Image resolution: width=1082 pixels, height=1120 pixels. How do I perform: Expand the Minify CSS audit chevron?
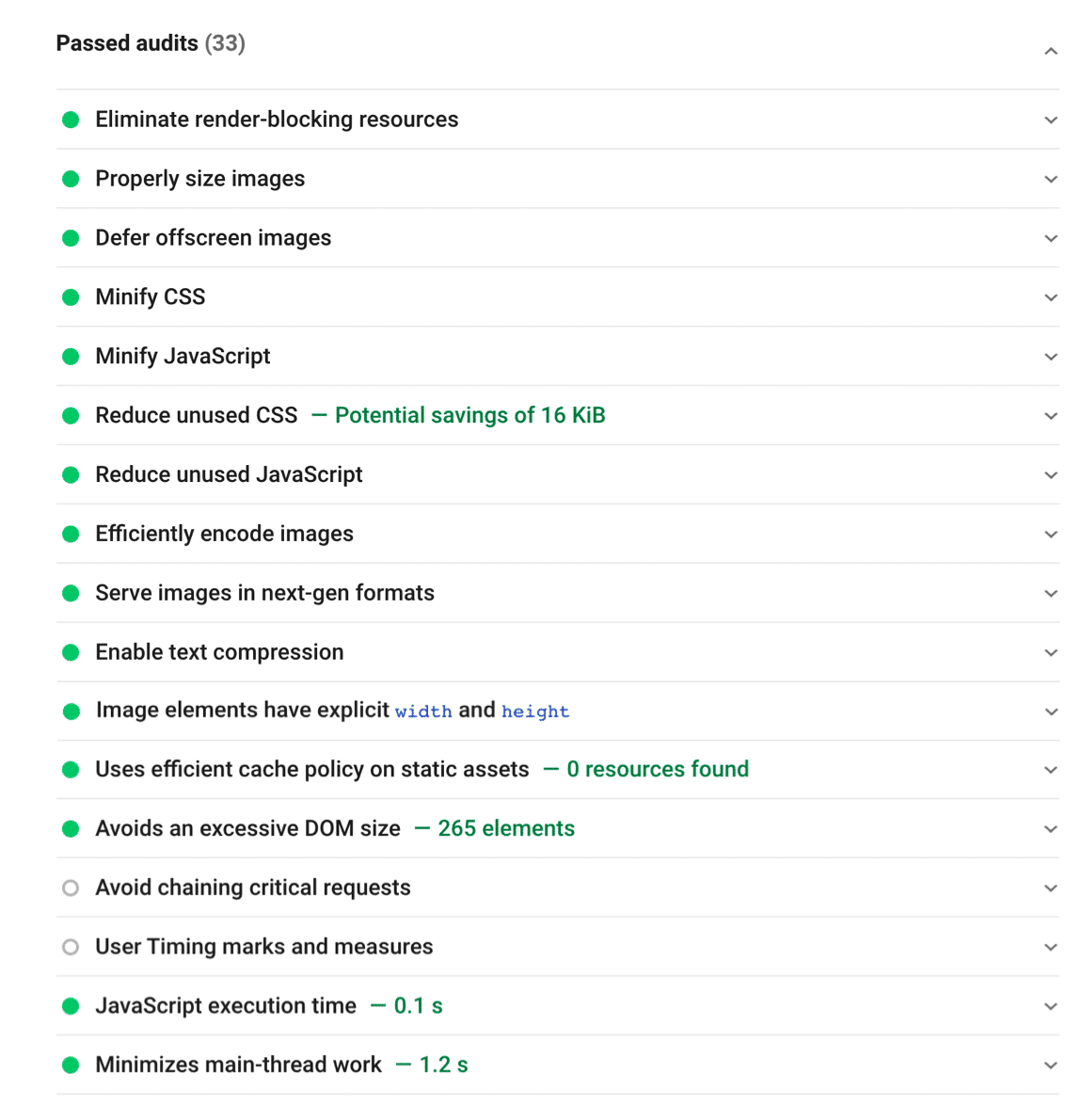pyautogui.click(x=1051, y=297)
